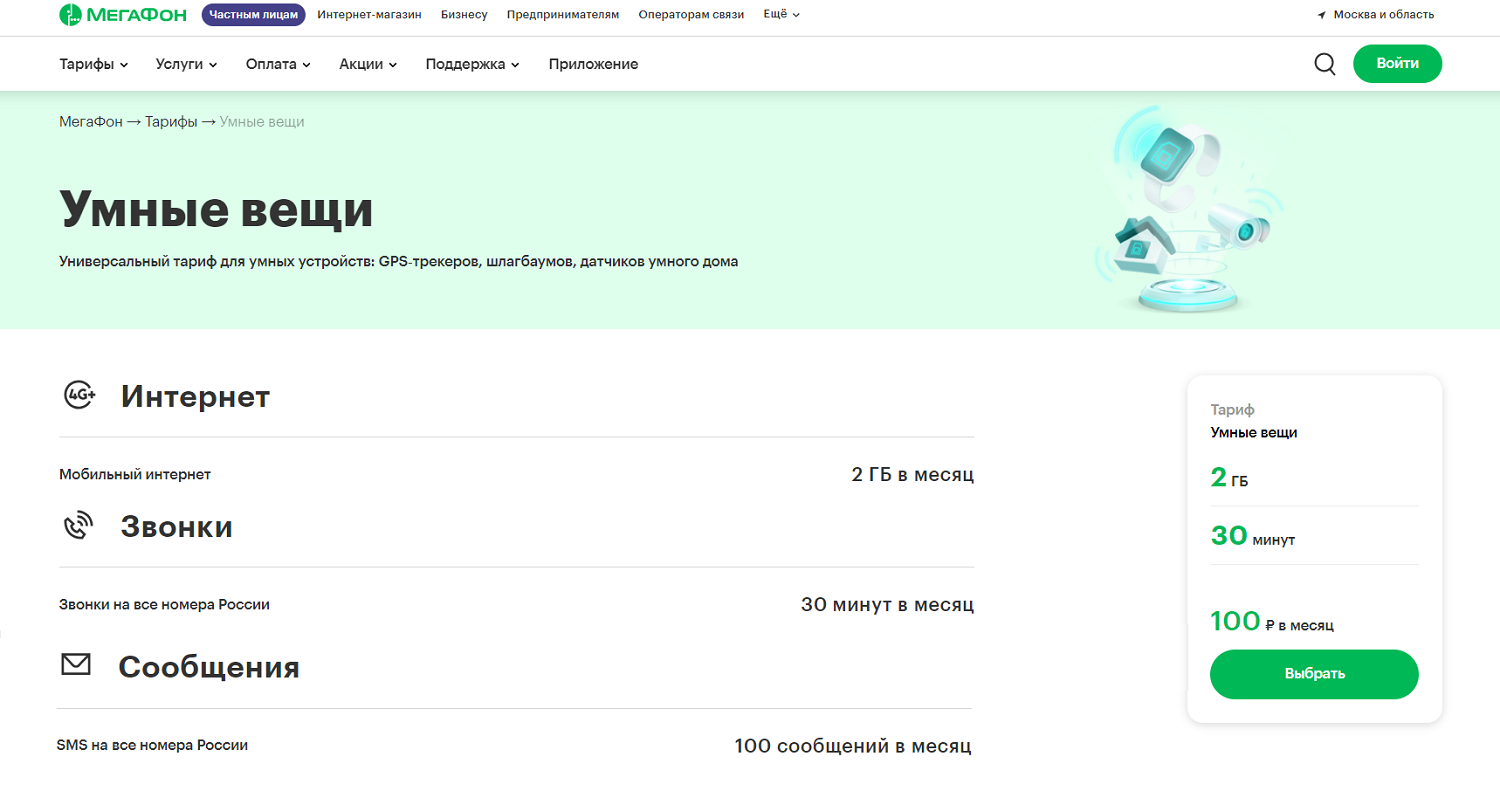The width and height of the screenshot is (1500, 791).
Task: Expand the Поддержка dropdown menu
Action: point(473,64)
